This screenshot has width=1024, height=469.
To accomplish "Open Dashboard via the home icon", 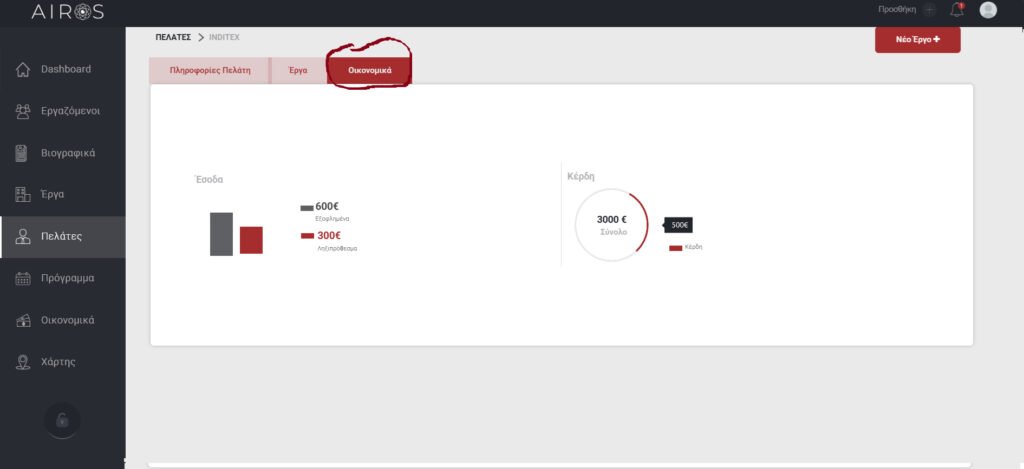I will click(x=24, y=69).
